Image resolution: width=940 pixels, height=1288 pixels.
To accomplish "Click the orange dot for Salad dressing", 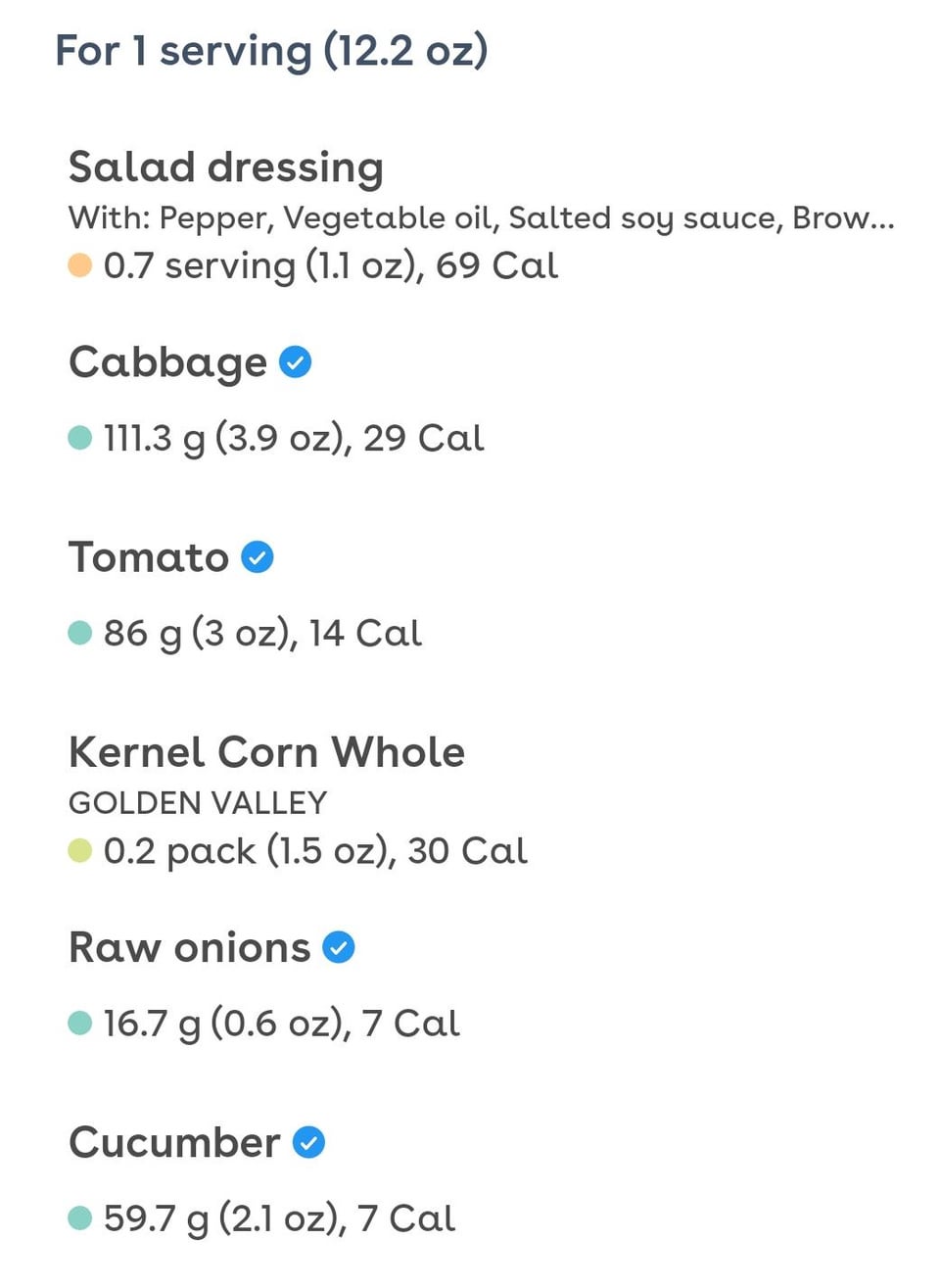I will point(80,265).
